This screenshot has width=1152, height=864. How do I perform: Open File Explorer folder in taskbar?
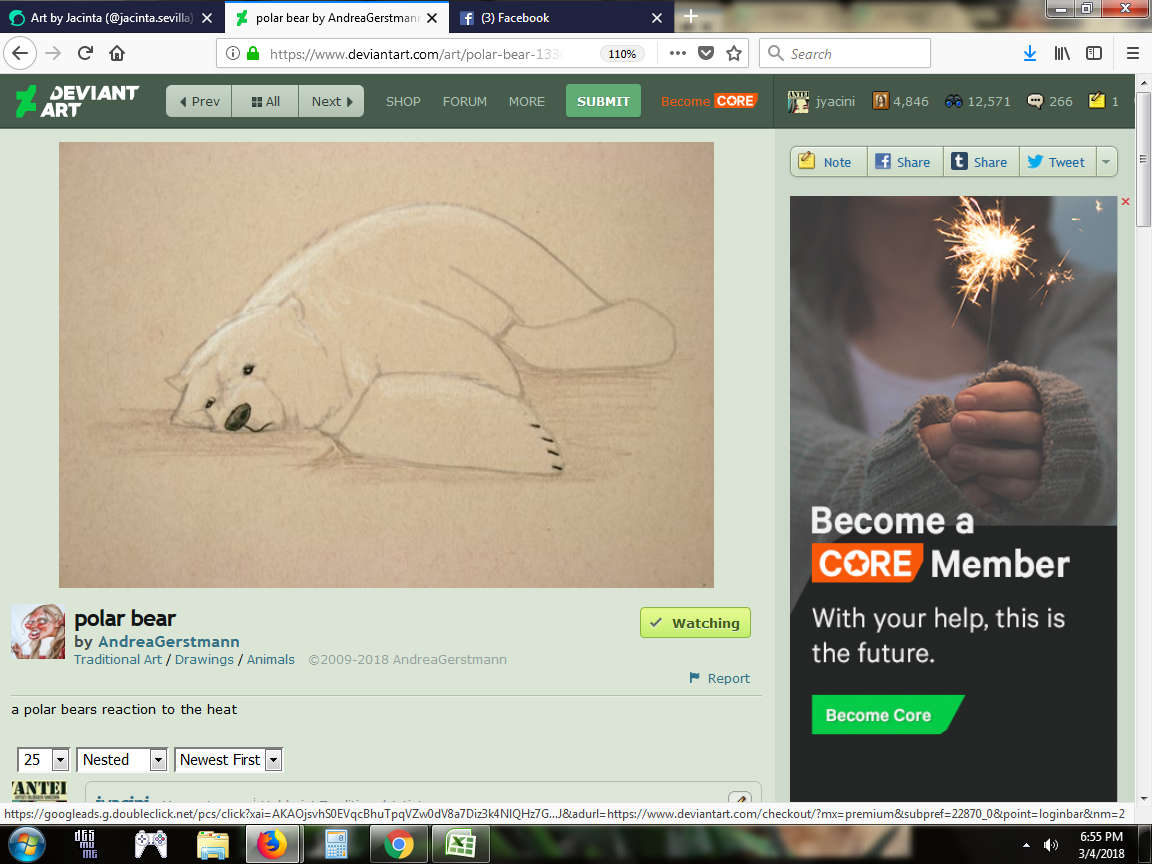tap(213, 844)
